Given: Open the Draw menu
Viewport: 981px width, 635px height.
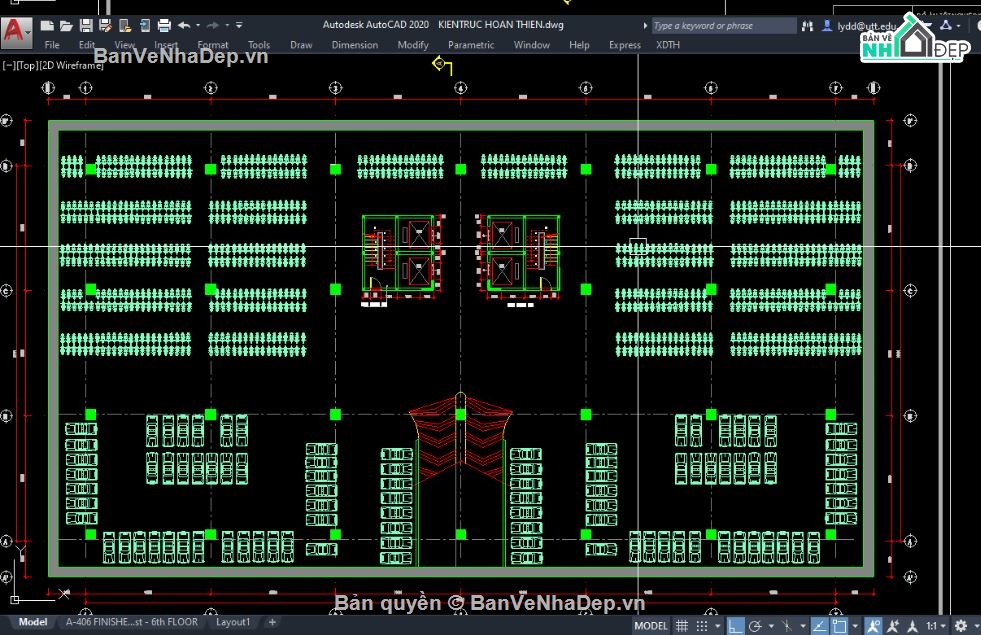Looking at the screenshot, I should (301, 45).
